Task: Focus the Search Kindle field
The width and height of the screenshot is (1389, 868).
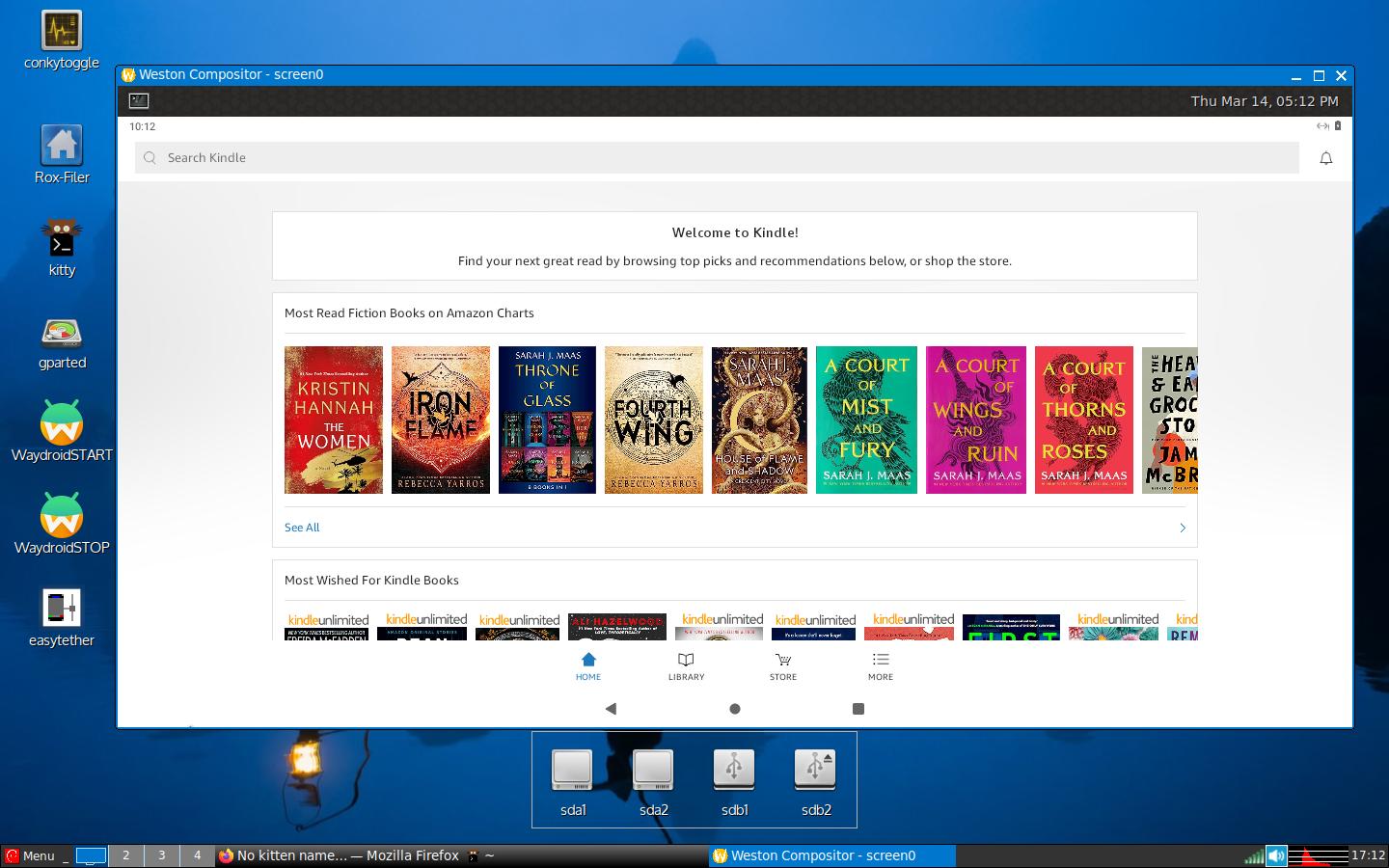Action: (717, 158)
